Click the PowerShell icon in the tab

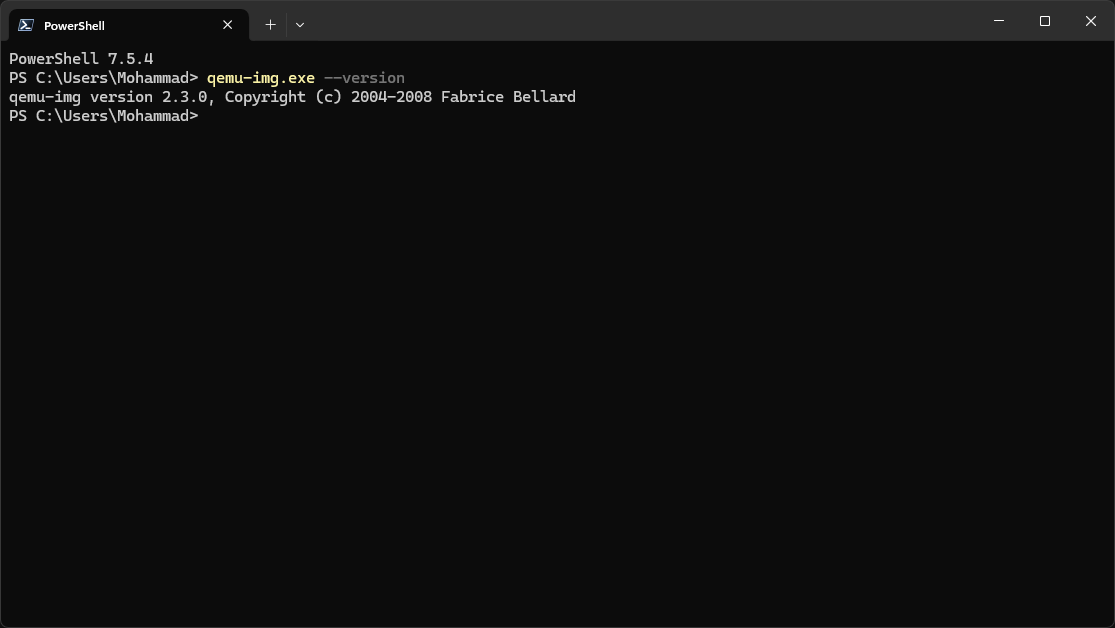pos(26,25)
